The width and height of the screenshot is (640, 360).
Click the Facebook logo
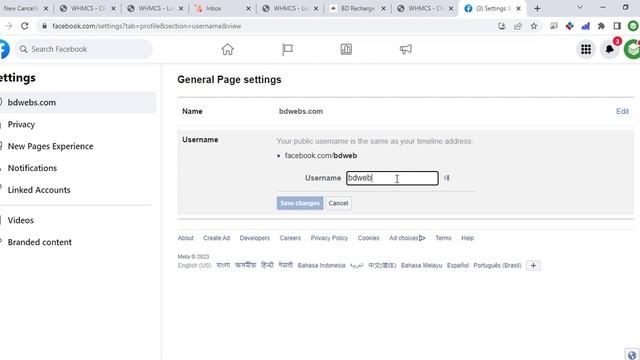[4, 49]
